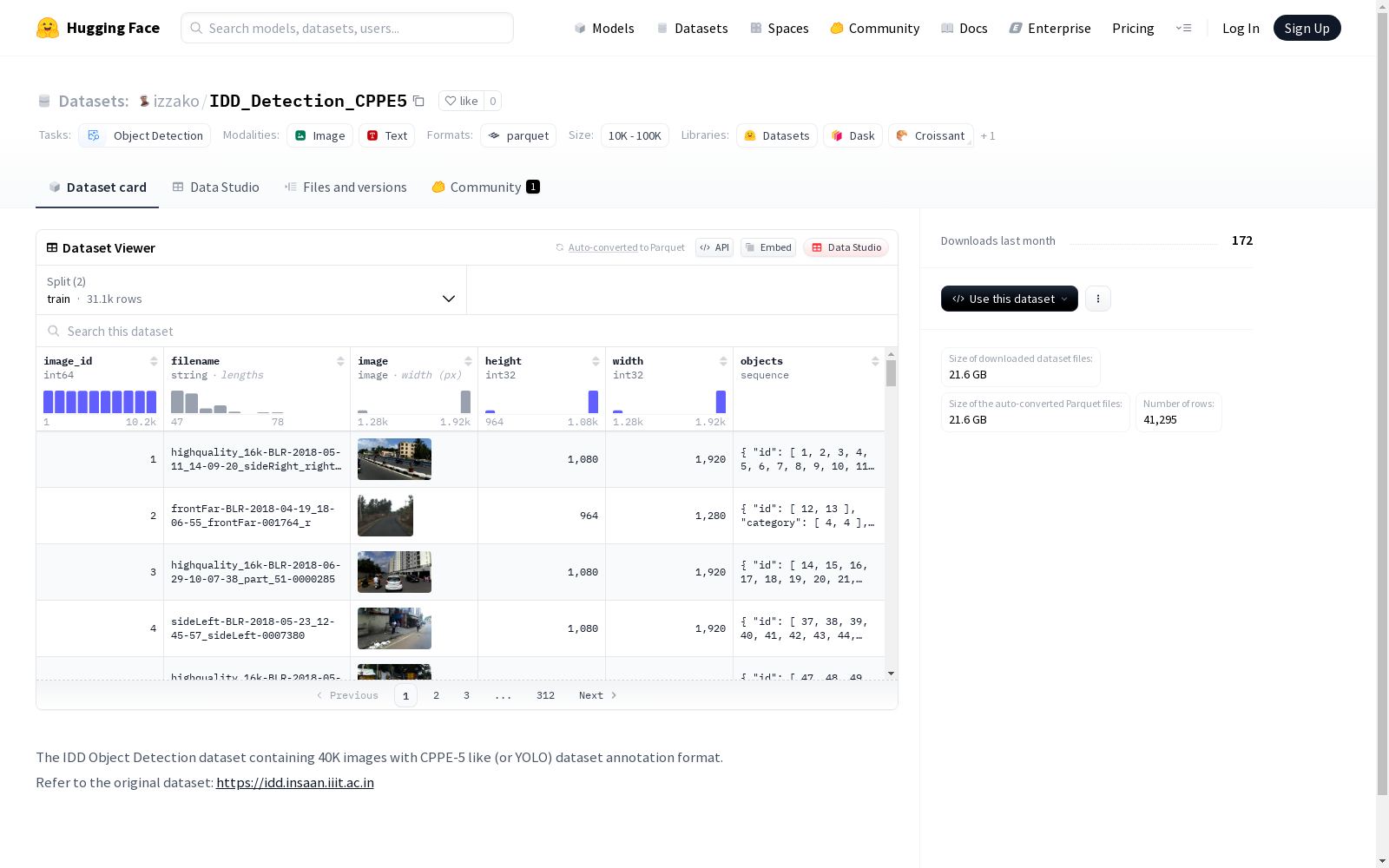The width and height of the screenshot is (1389, 868).
Task: Open the row 3 image thumbnail
Action: 394,572
